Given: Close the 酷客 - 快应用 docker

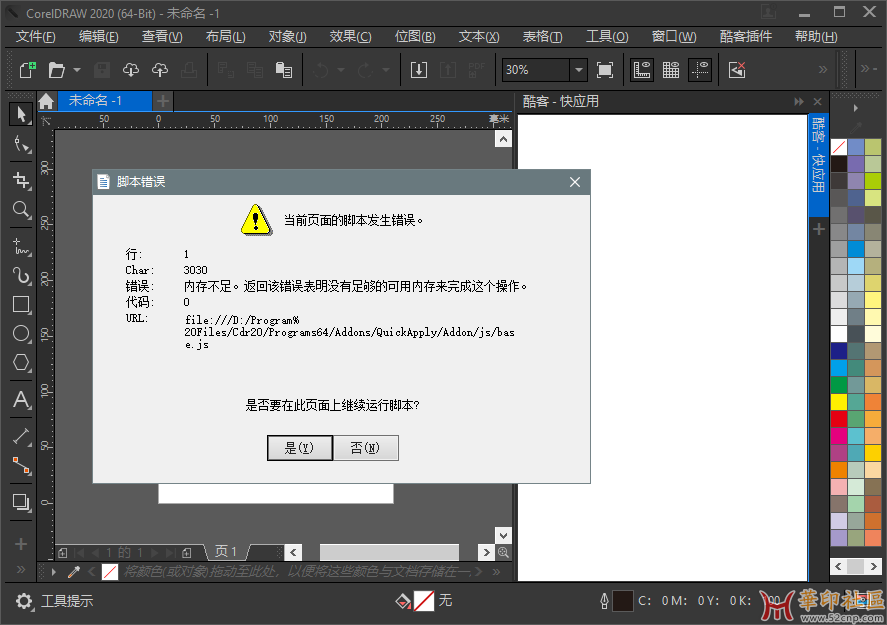Looking at the screenshot, I should coord(817,101).
